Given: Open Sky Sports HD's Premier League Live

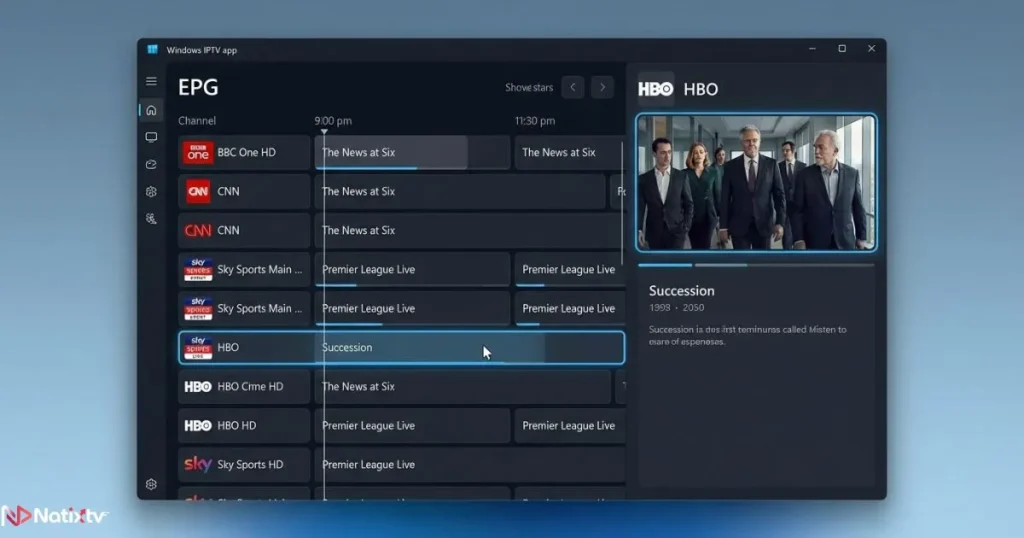Looking at the screenshot, I should [x=470, y=464].
